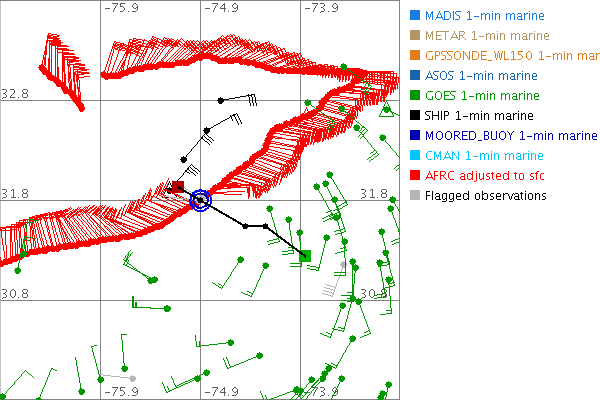Click the -74.9 longitude label at top

pyautogui.click(x=222, y=8)
